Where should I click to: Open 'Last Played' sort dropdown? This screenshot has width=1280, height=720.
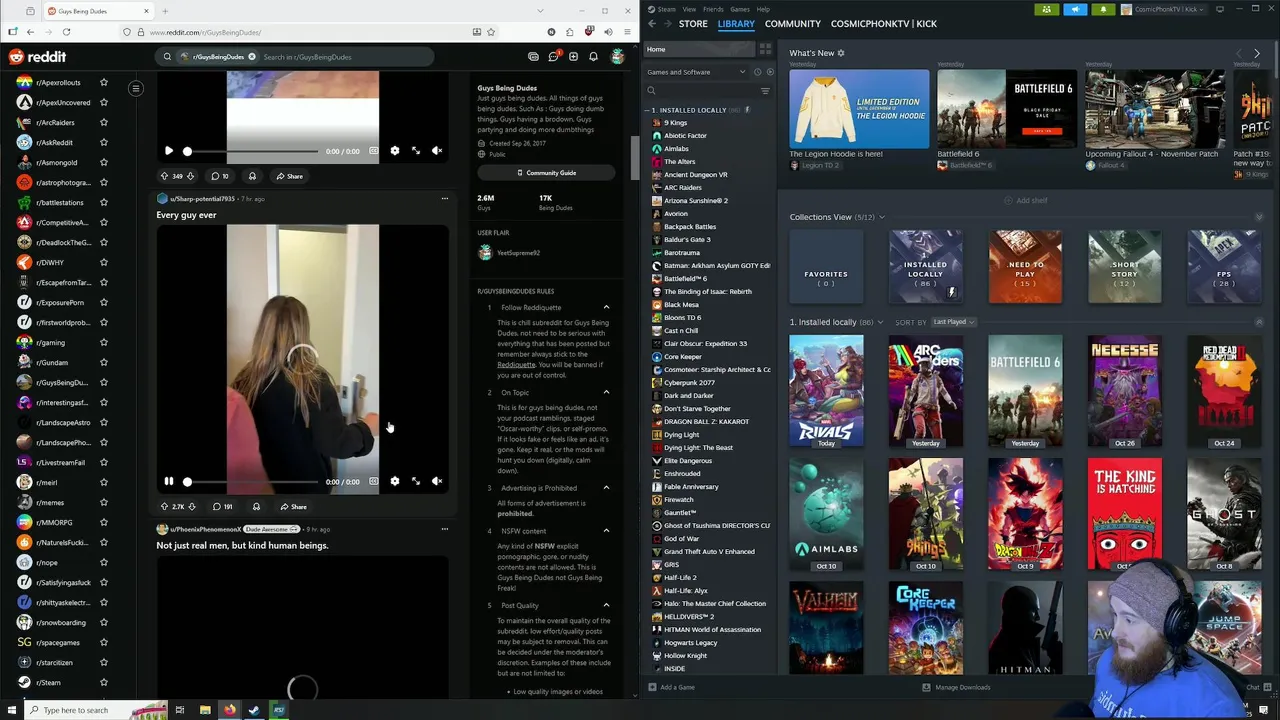pos(954,322)
